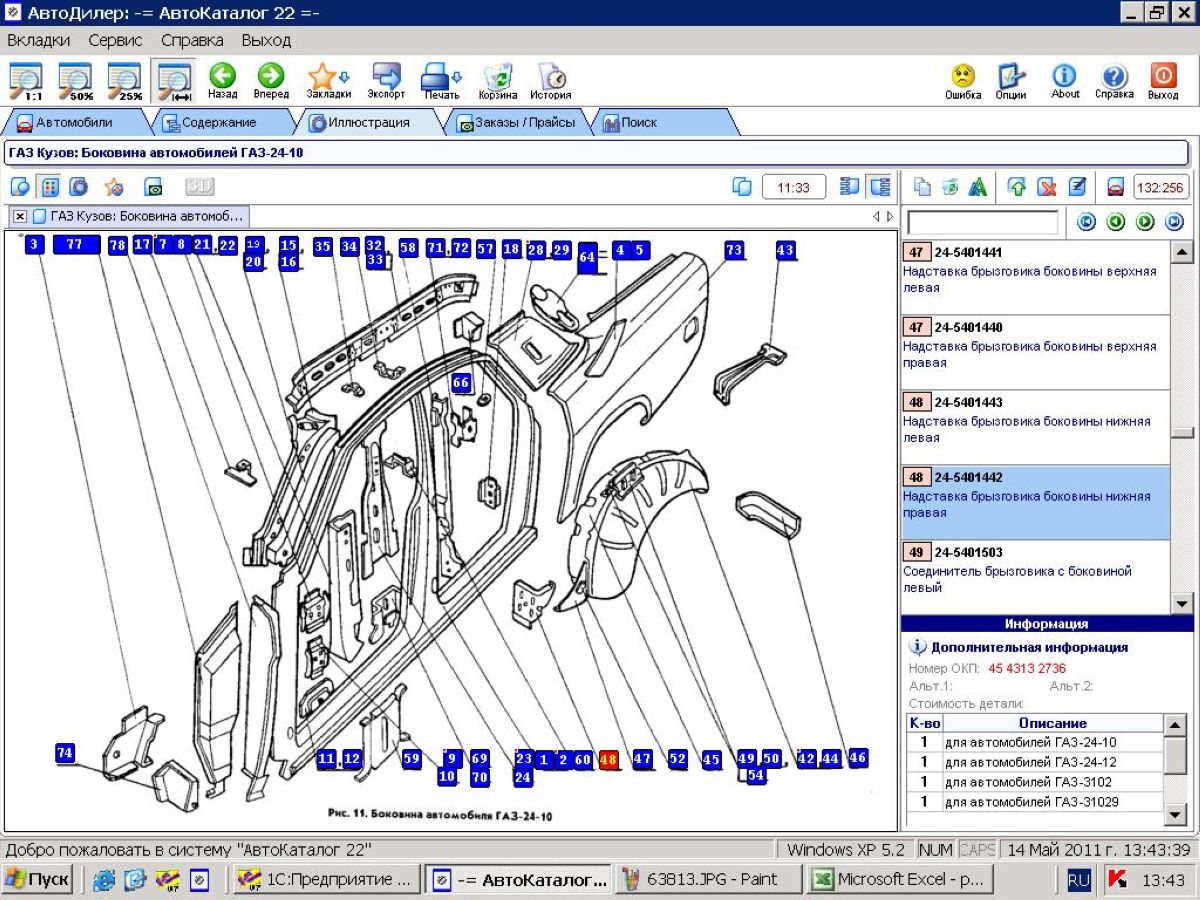The width and height of the screenshot is (1200, 900).
Task: Jump to the first part with navigation button
Action: tap(1086, 222)
